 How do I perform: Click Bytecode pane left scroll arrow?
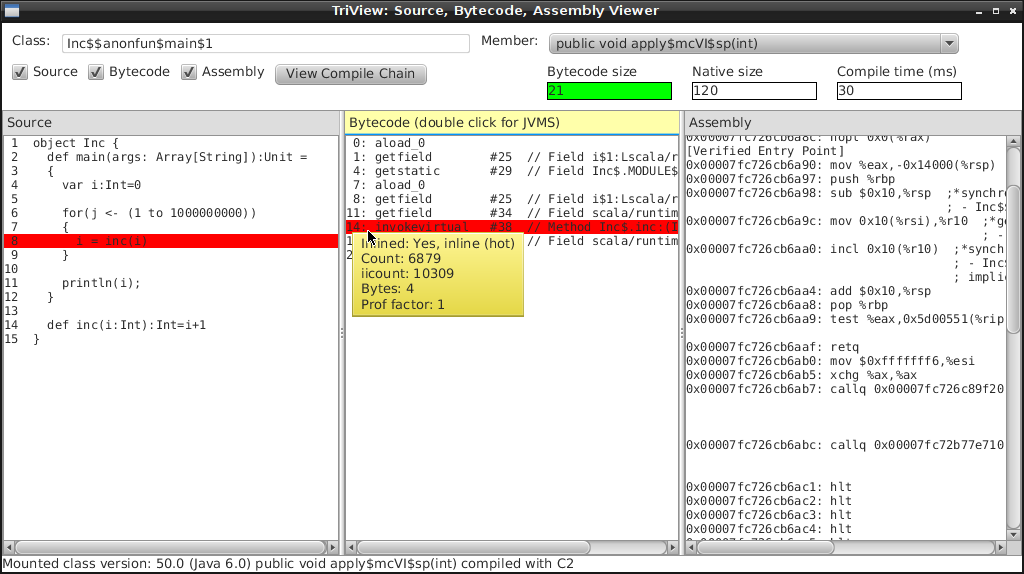click(351, 547)
